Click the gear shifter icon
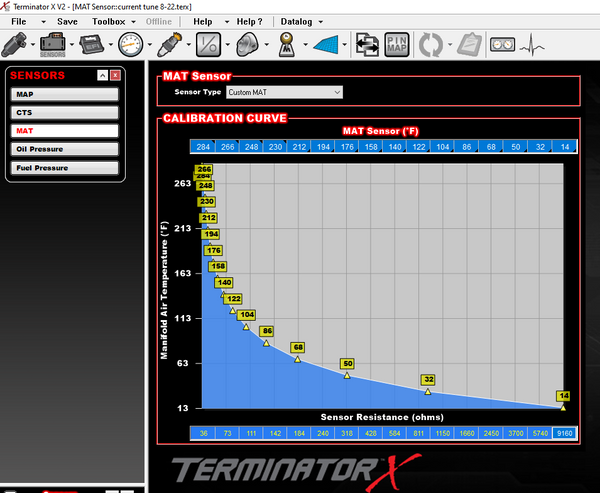The width and height of the screenshot is (600, 493). (x=286, y=44)
